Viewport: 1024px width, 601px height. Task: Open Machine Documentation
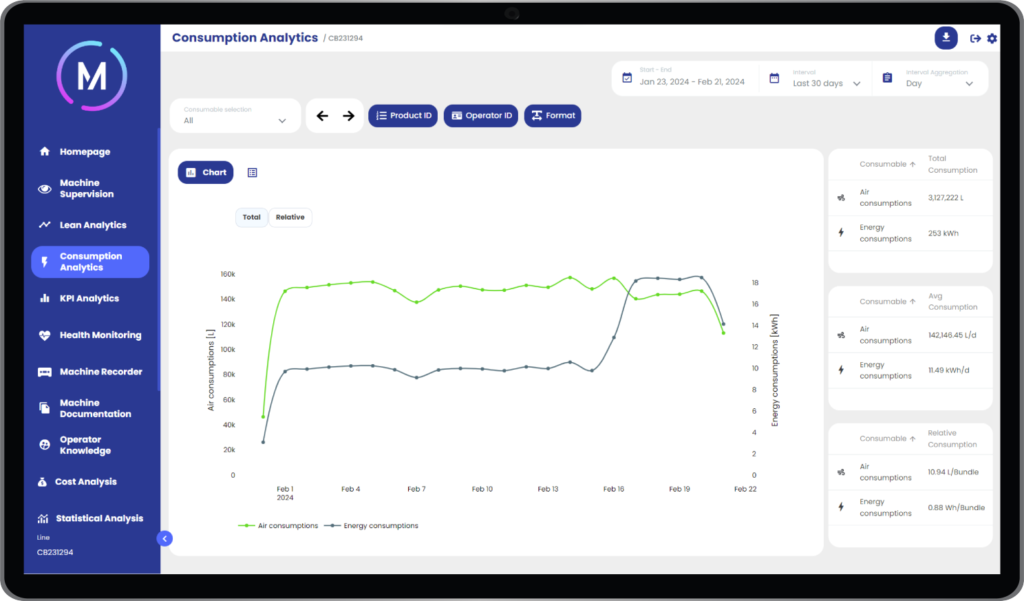pyautogui.click(x=95, y=408)
